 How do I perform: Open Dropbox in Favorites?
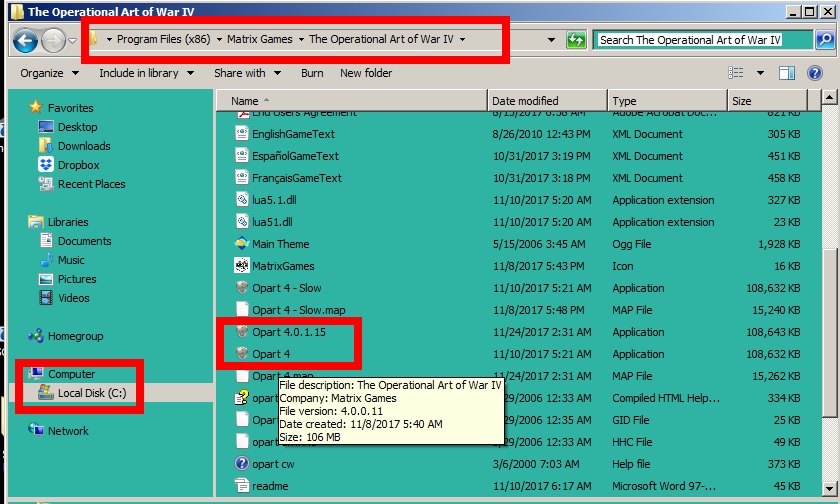pyautogui.click(x=78, y=165)
